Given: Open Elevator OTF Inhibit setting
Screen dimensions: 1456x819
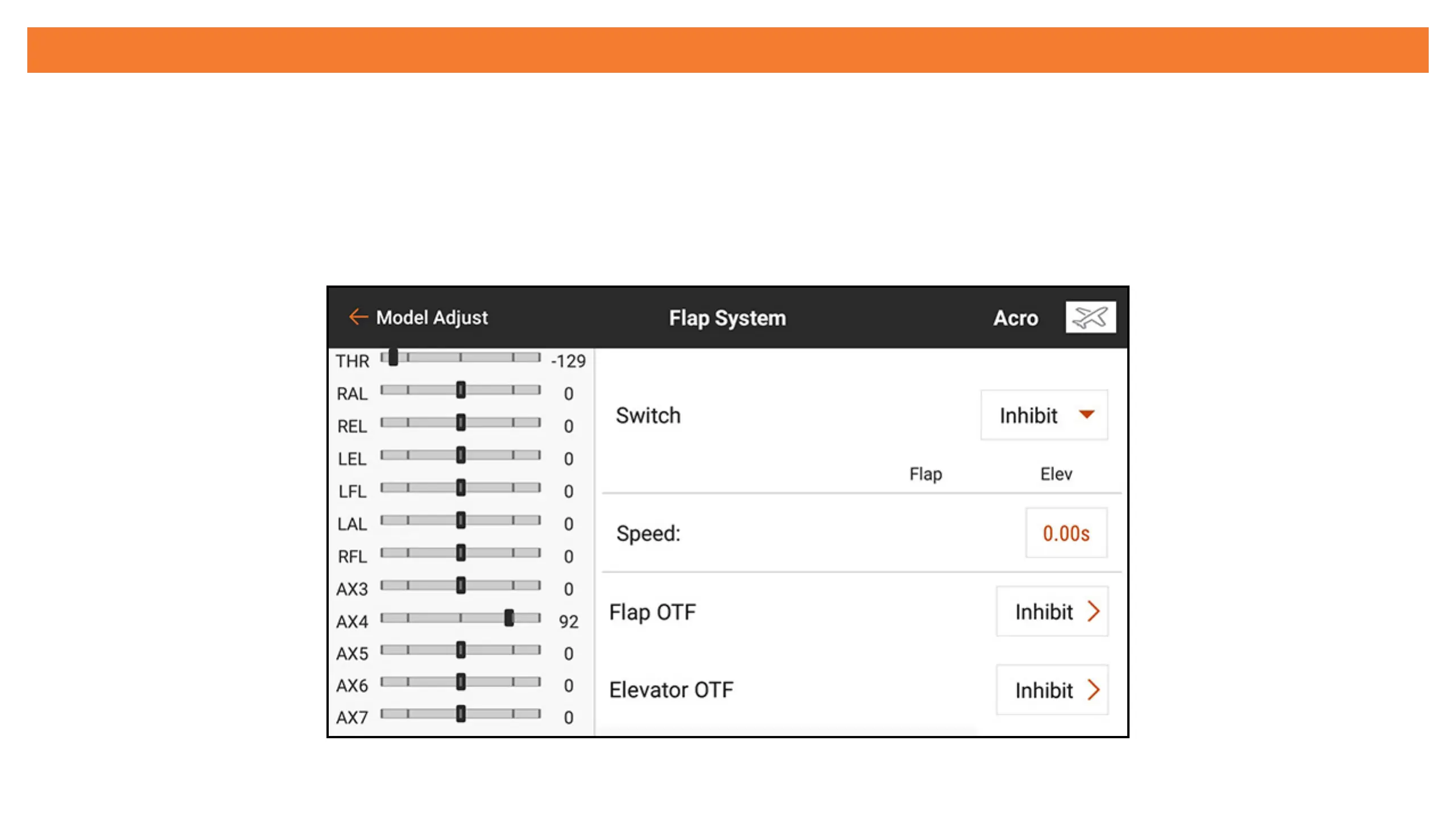Looking at the screenshot, I should pyautogui.click(x=1052, y=690).
